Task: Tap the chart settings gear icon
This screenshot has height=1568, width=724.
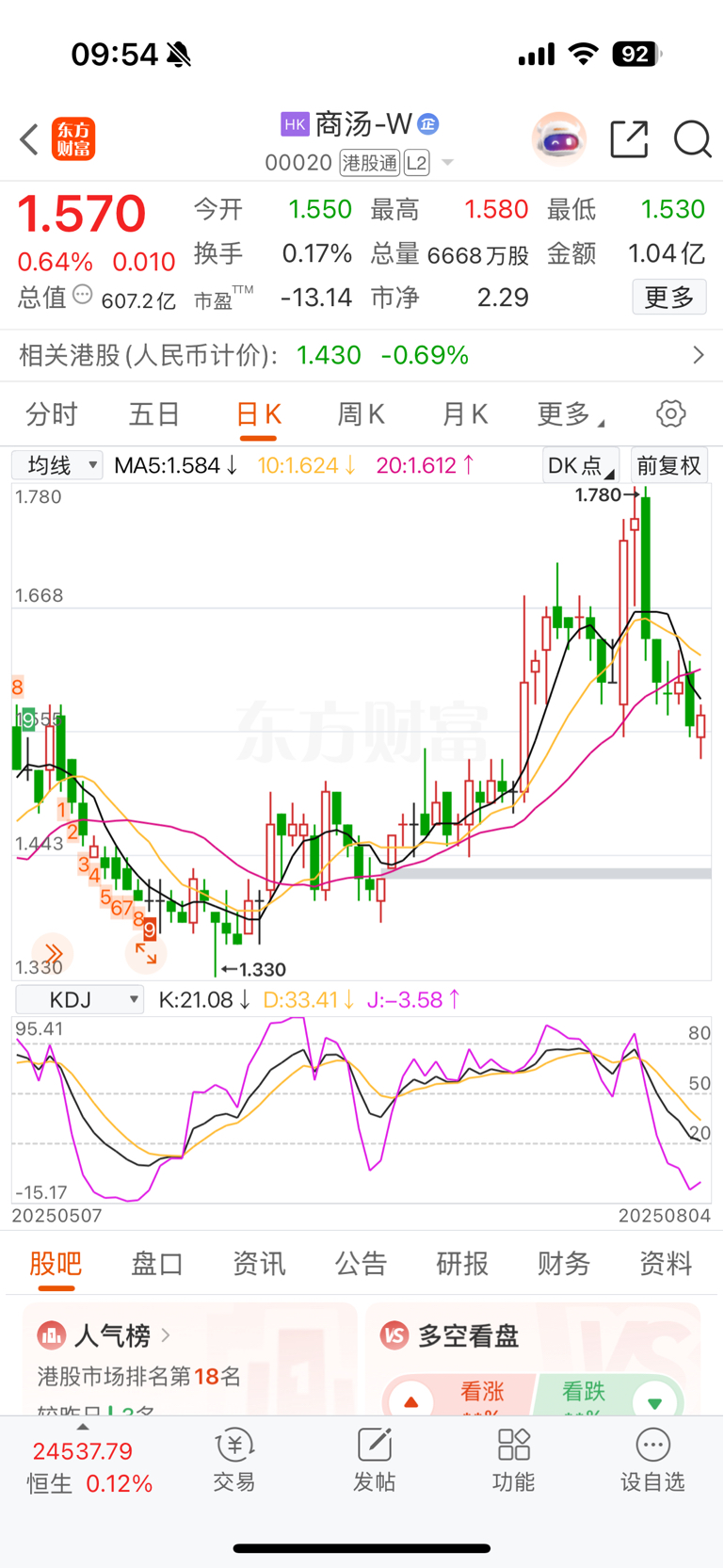Action: (670, 413)
